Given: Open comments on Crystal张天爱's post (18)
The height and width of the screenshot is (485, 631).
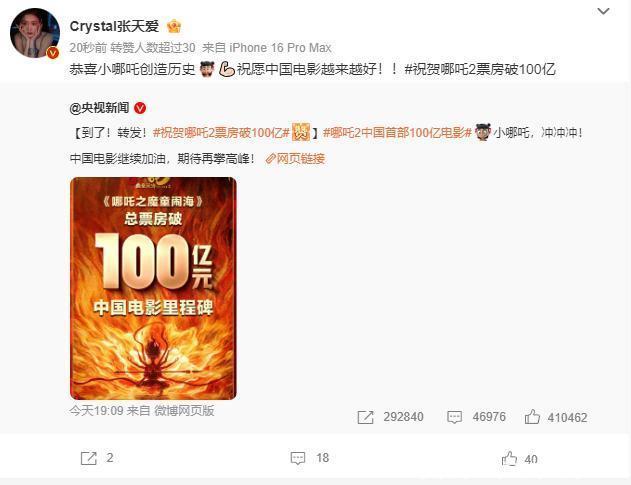Looking at the screenshot, I should [x=309, y=458].
